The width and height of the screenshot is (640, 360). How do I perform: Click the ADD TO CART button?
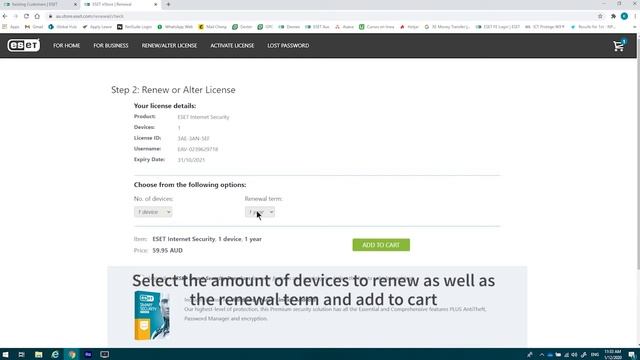pyautogui.click(x=381, y=245)
